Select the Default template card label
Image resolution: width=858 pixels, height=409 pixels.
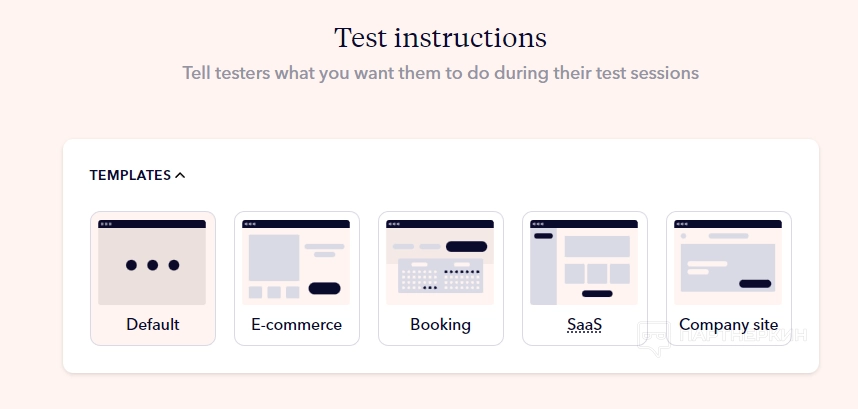[153, 325]
